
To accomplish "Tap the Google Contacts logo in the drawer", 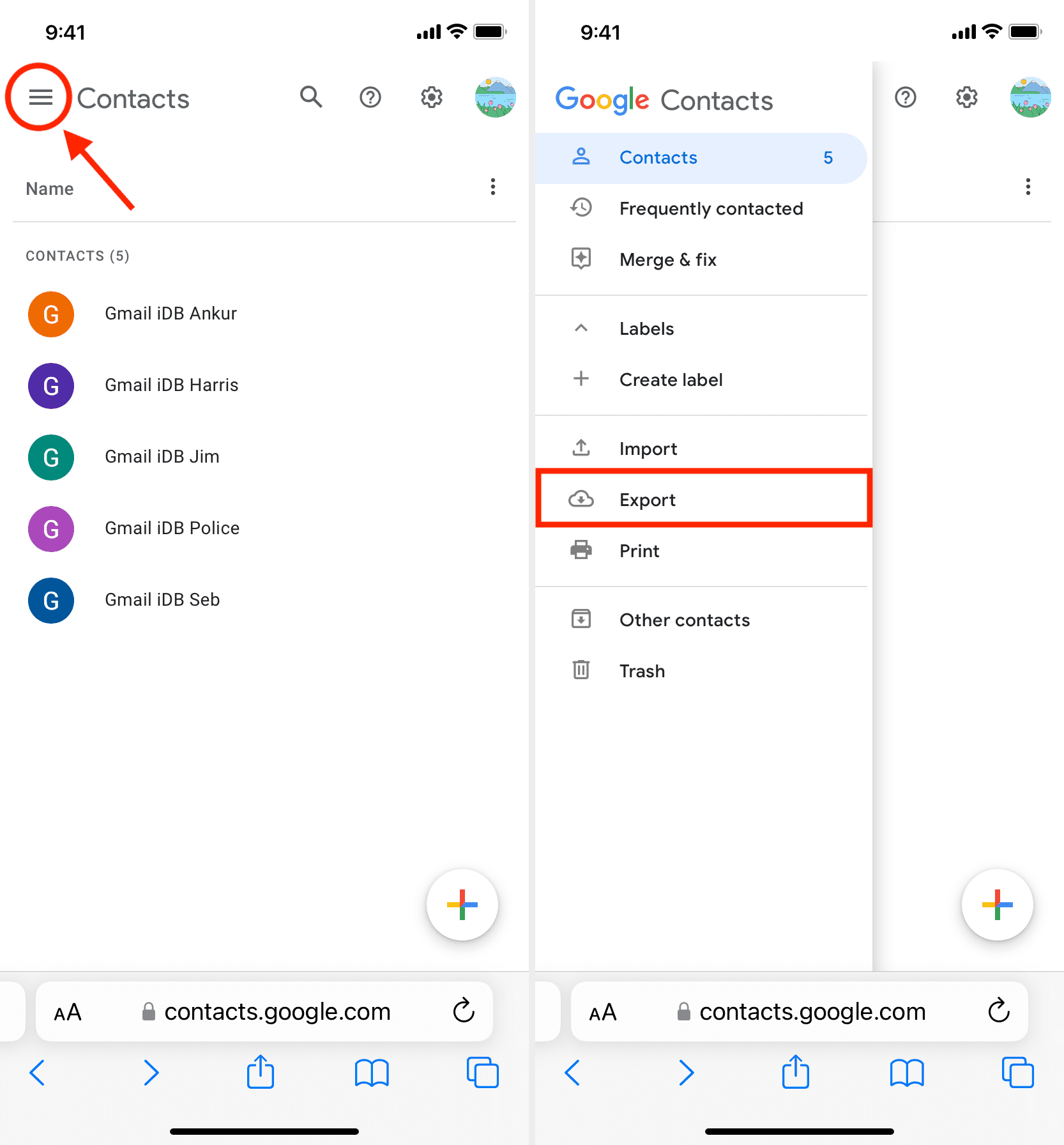I will pos(664,100).
